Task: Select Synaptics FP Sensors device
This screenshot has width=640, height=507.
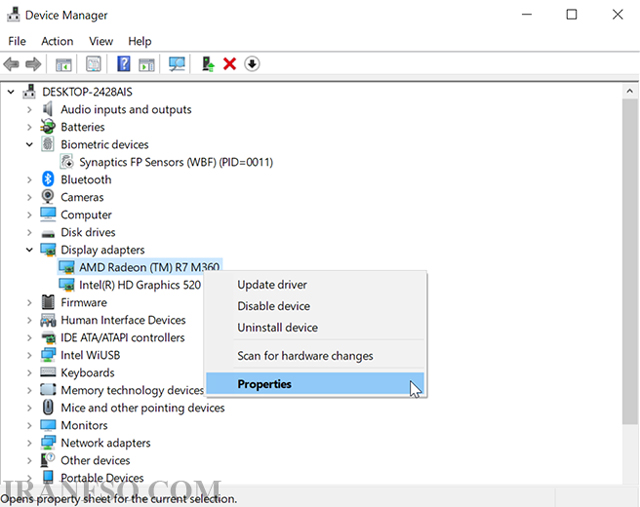Action: point(176,162)
